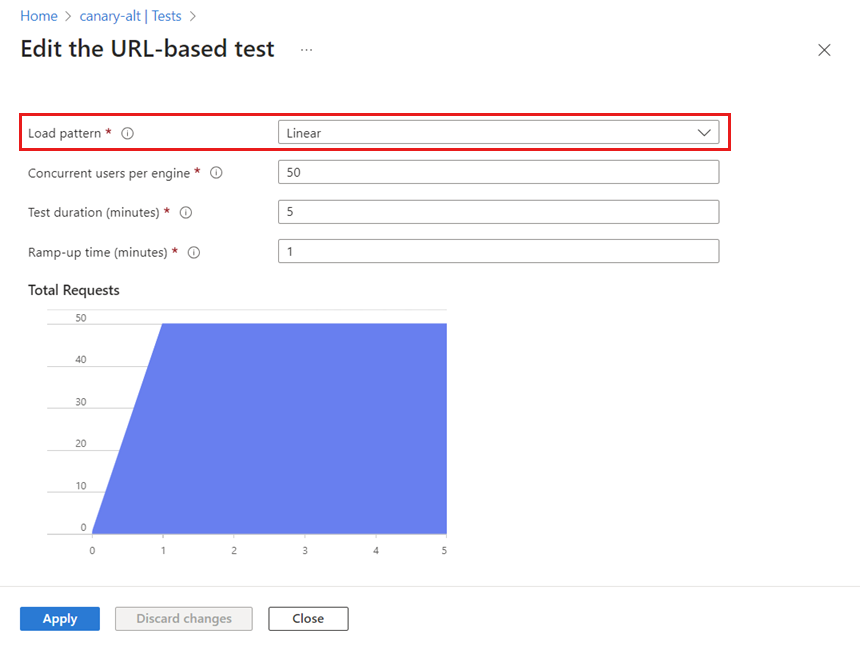860x654 pixels.
Task: Open canary-alt | Tests breadcrumb link
Action: coord(130,16)
